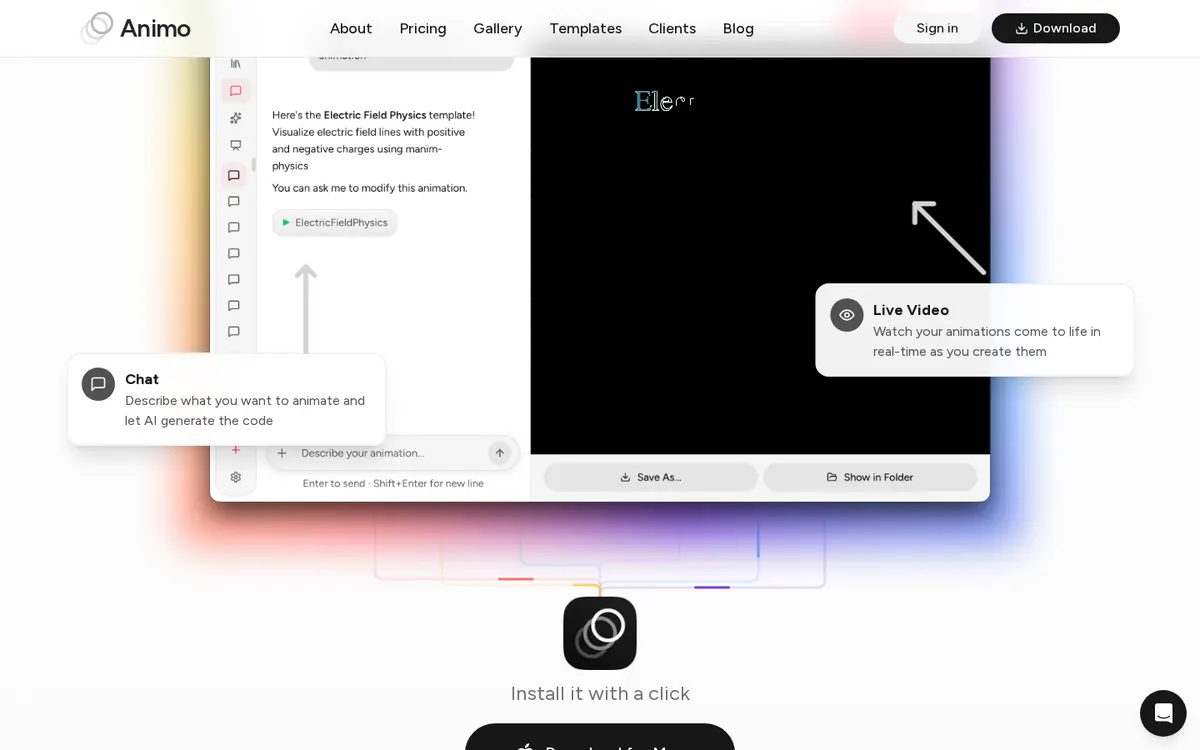Select the highlighted active chat in sidebar
Viewport: 1200px width, 750px height.
tap(234, 175)
